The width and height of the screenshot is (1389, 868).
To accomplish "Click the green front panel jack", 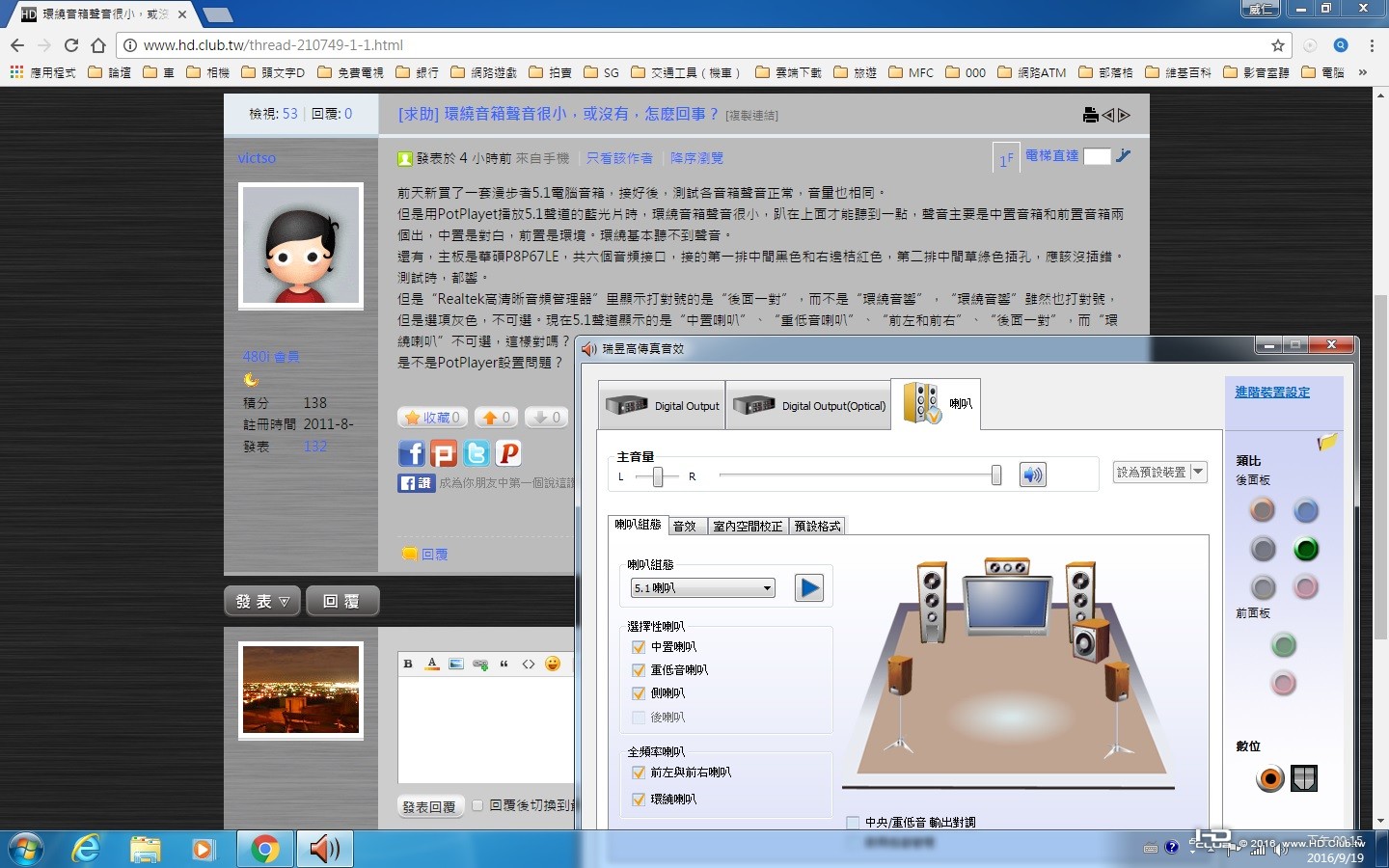I will pos(1283,645).
